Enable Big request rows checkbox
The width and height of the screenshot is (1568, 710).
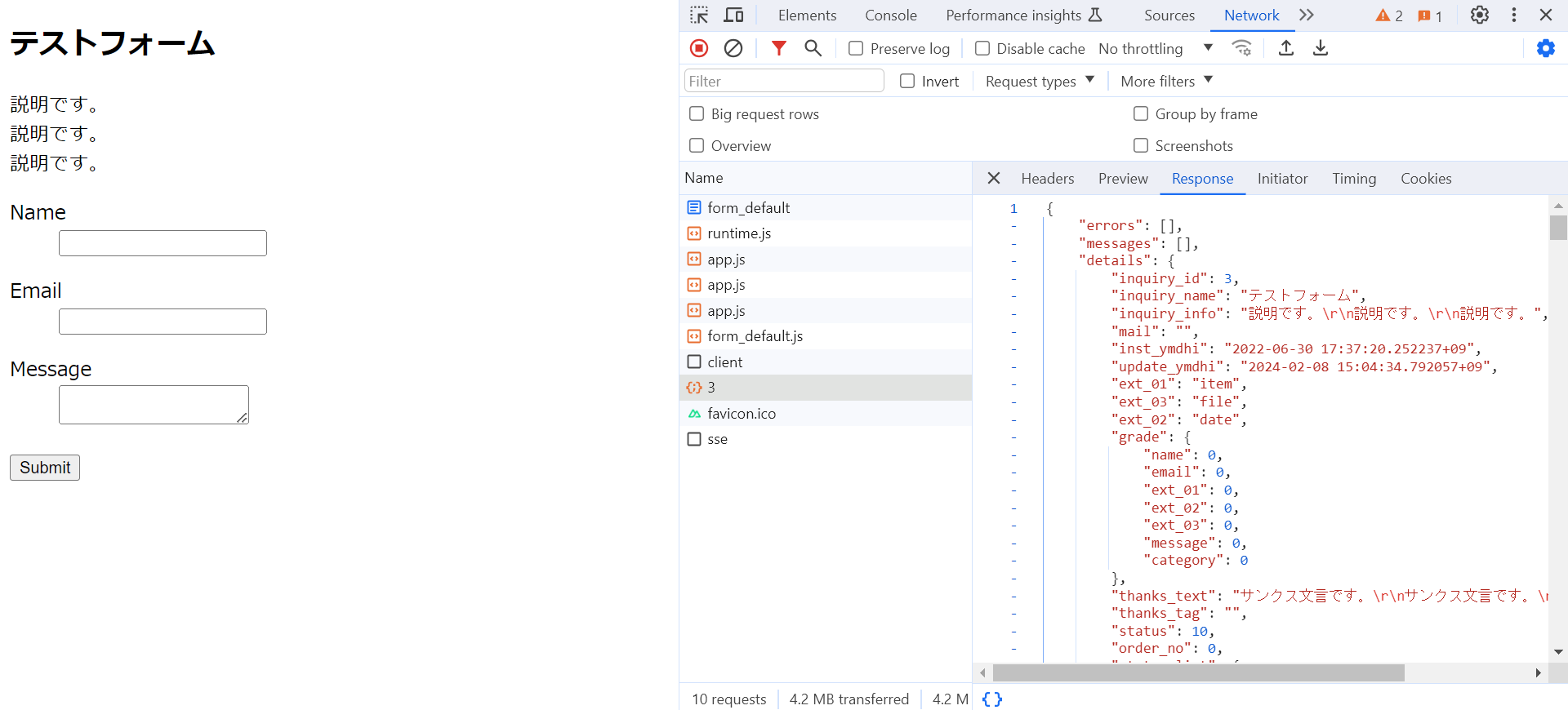[697, 114]
